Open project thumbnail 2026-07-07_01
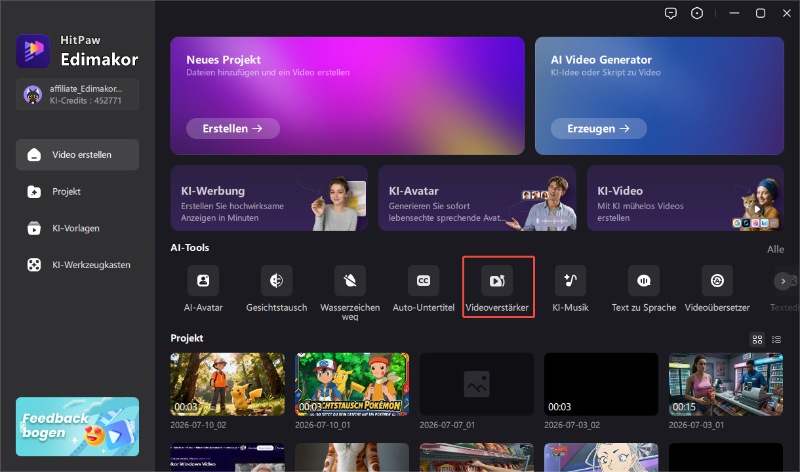 pyautogui.click(x=477, y=384)
